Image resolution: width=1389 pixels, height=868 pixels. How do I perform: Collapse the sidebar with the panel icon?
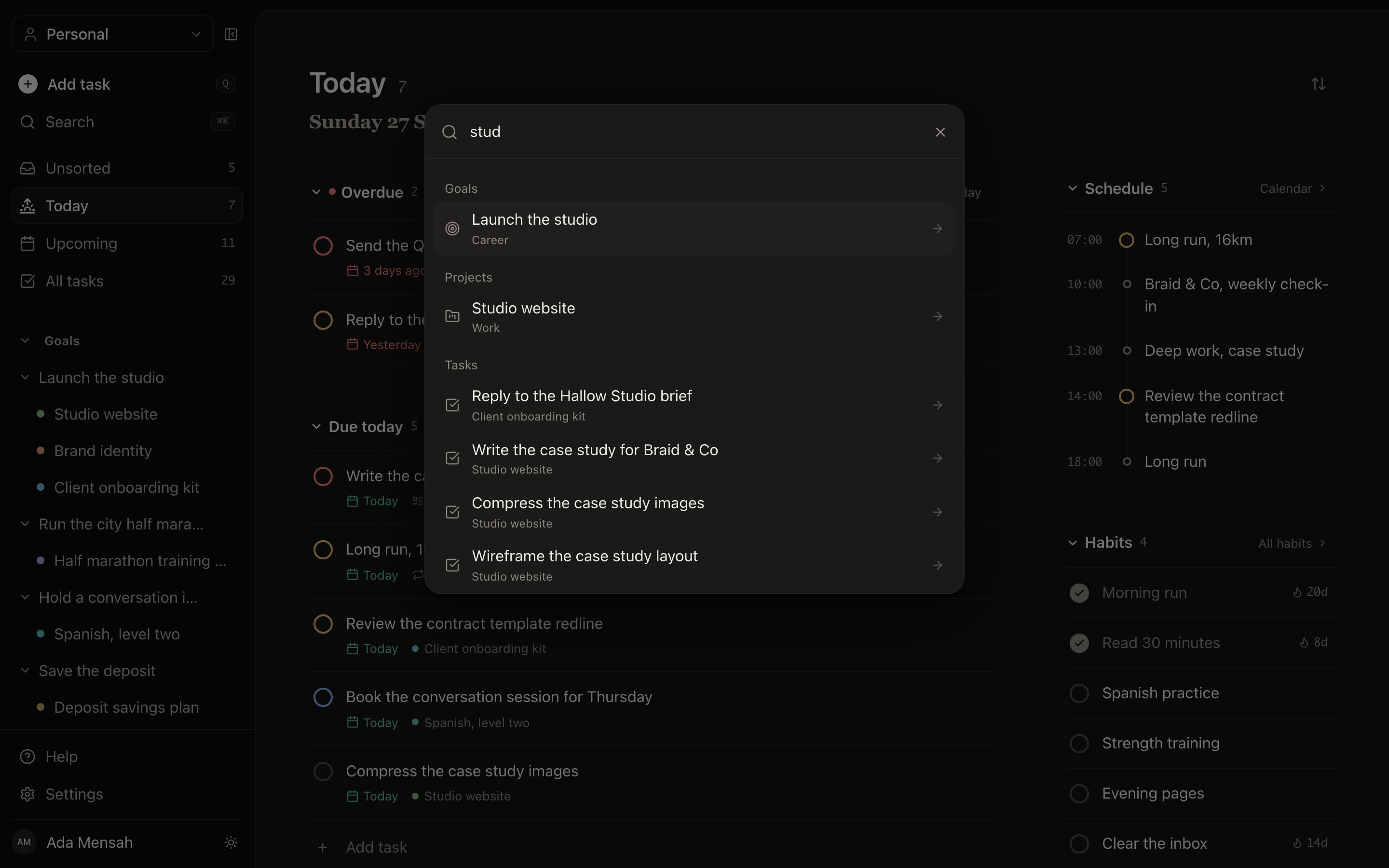231,34
